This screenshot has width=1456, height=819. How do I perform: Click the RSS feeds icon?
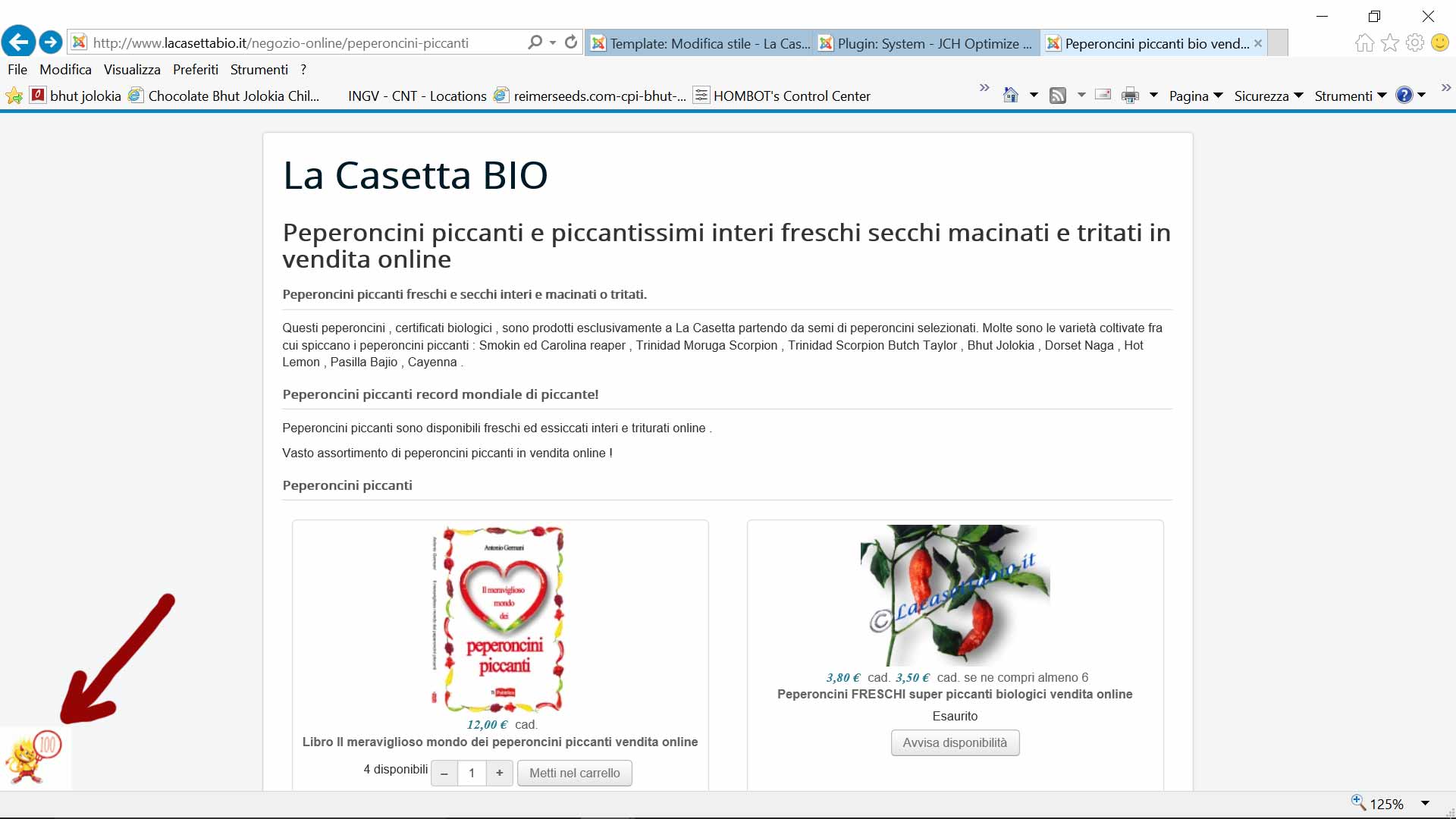[1058, 96]
